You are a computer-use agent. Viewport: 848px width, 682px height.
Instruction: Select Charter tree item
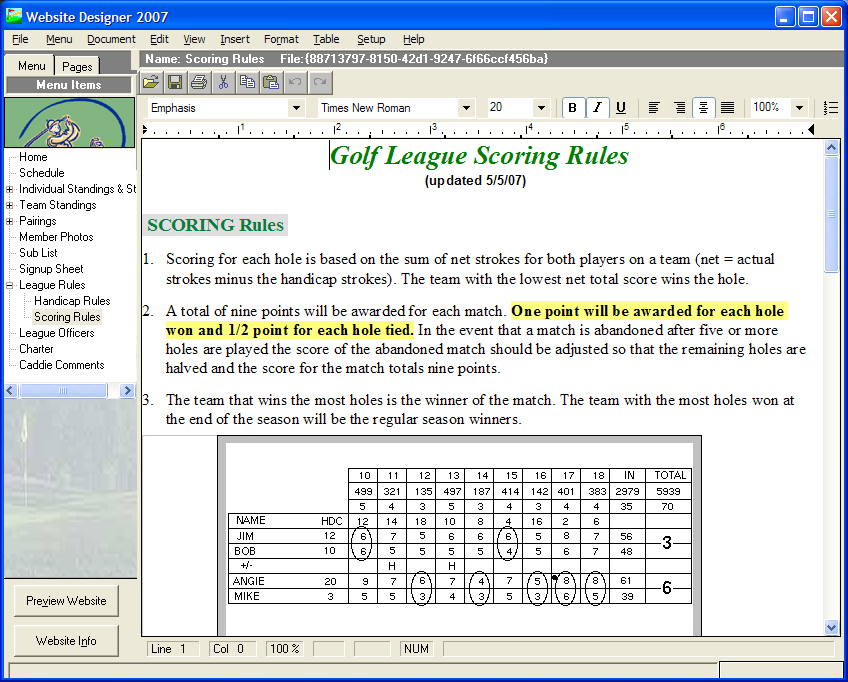(36, 349)
